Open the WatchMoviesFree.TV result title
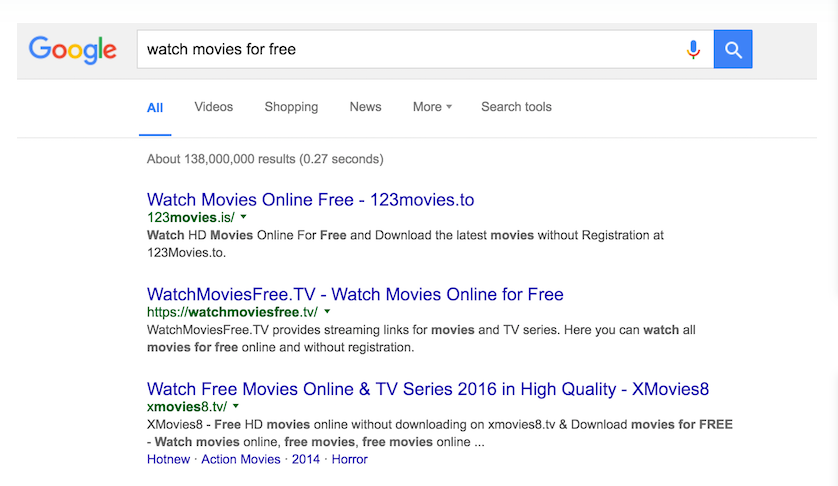Screen dimensions: 838x486 [x=355, y=295]
